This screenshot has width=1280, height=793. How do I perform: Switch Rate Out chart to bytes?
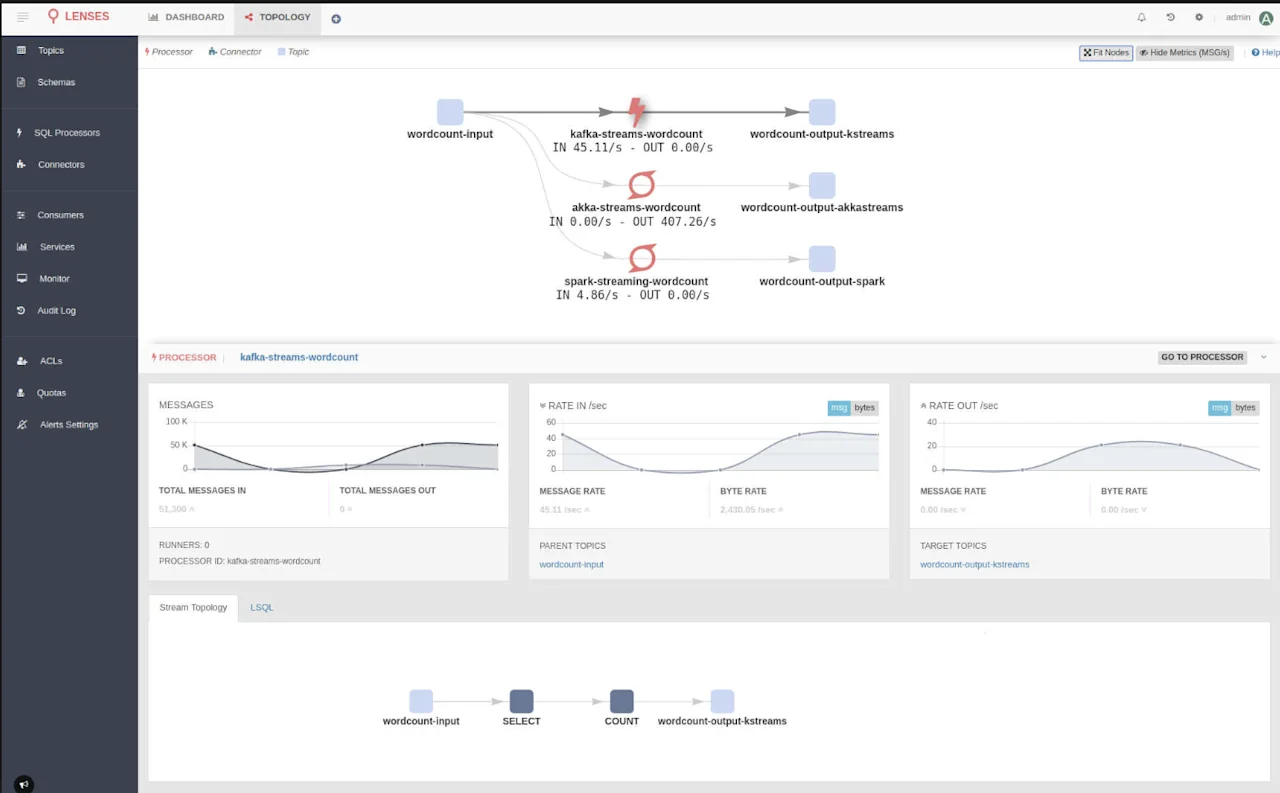click(x=1246, y=408)
